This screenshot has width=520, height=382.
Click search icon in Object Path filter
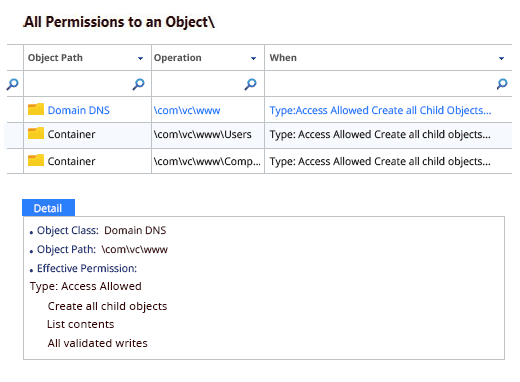pyautogui.click(x=138, y=84)
